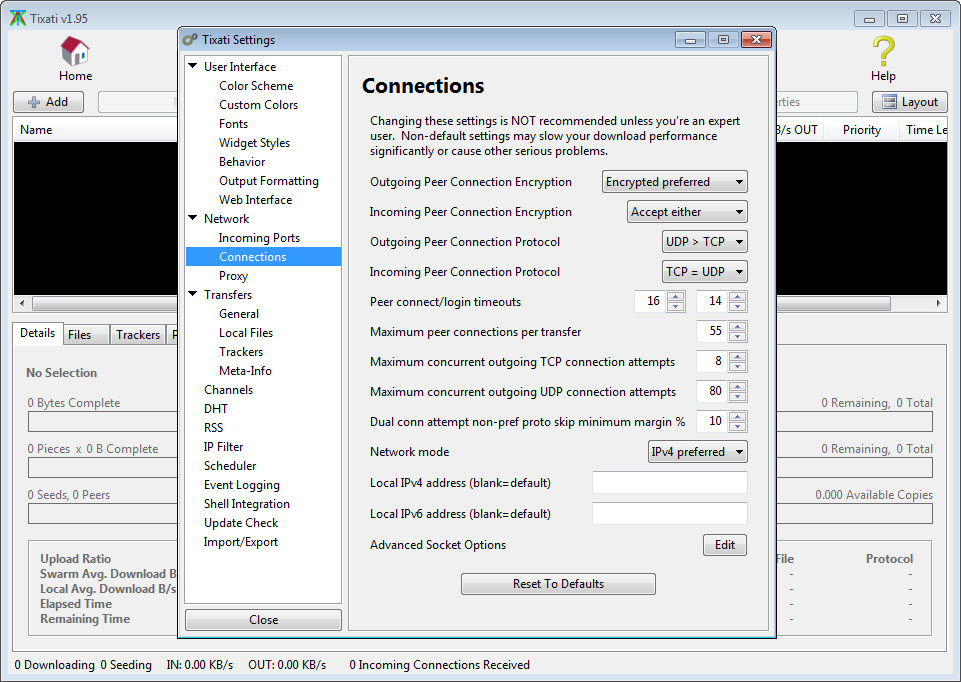Decrease the peer login timeout value 14
This screenshot has width=961, height=682.
click(x=737, y=306)
